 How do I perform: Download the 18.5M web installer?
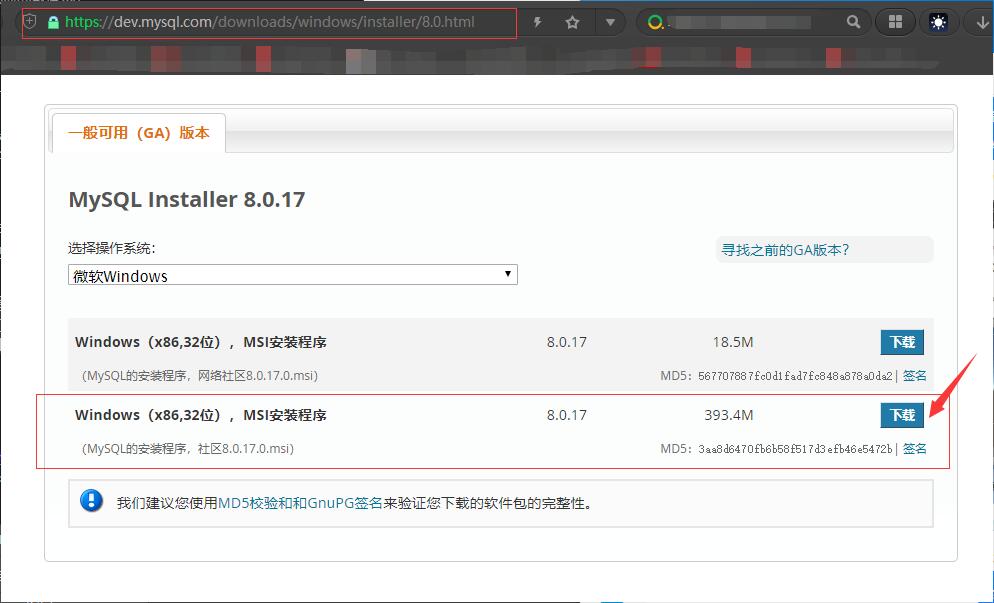902,342
